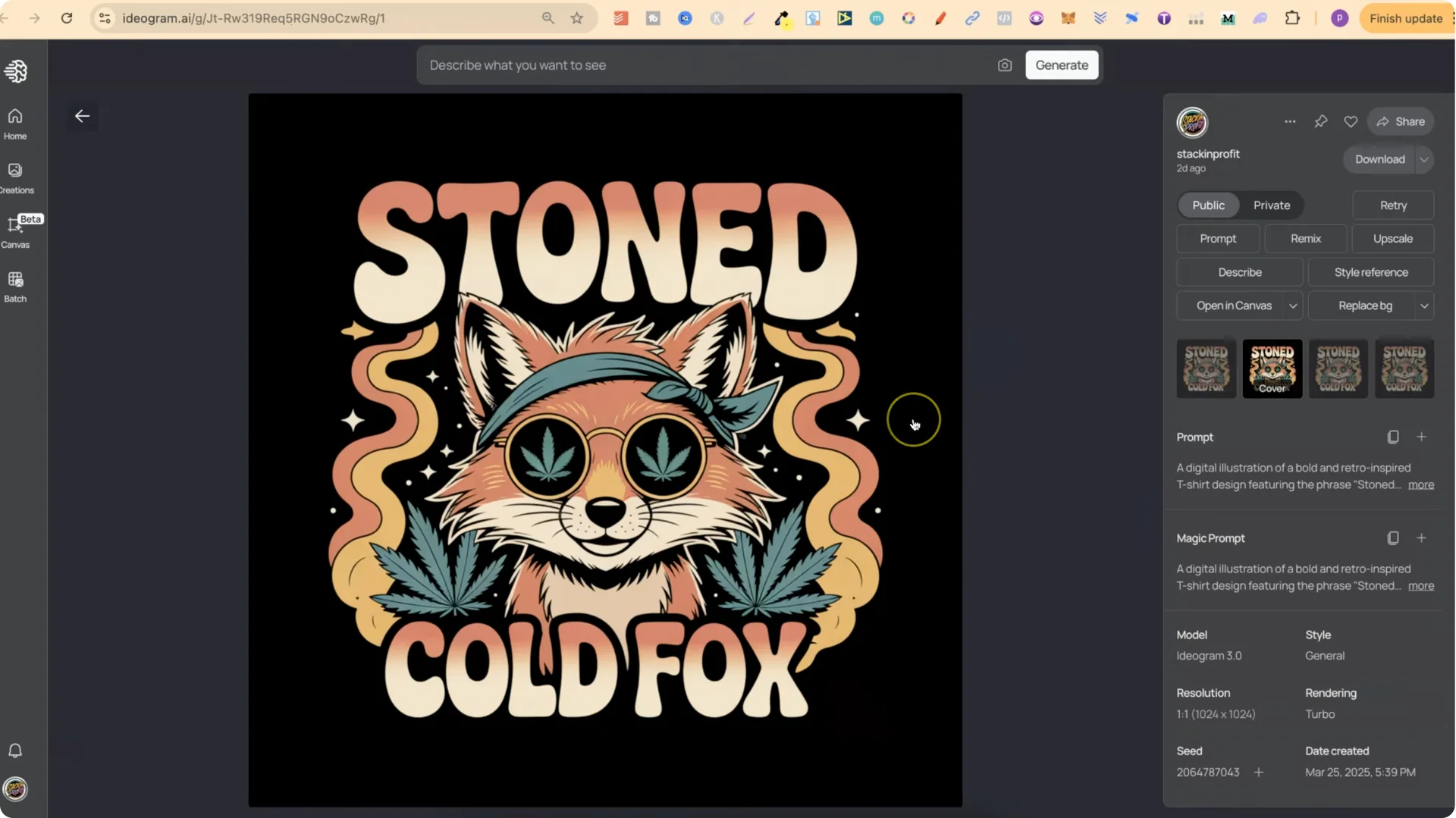Switch the image to Private
1456x818 pixels.
1271,205
